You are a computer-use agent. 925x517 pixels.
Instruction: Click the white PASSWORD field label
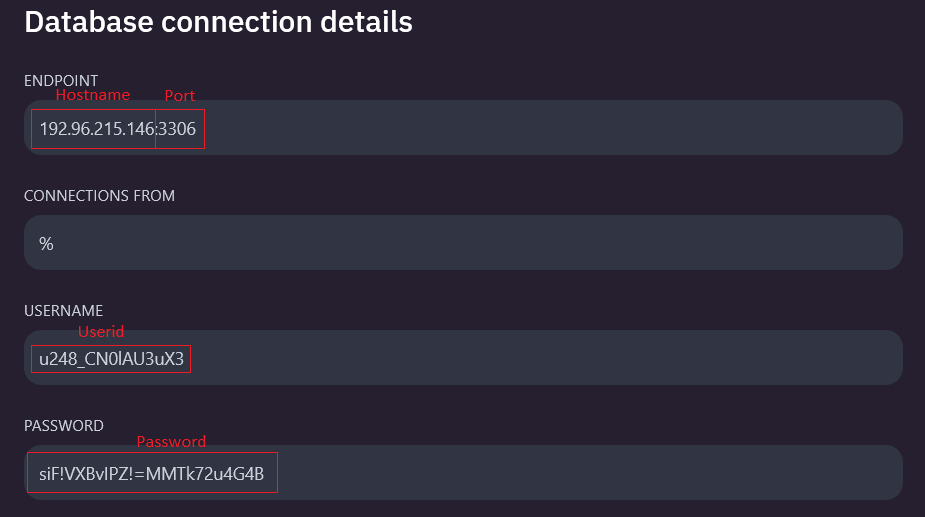point(64,426)
